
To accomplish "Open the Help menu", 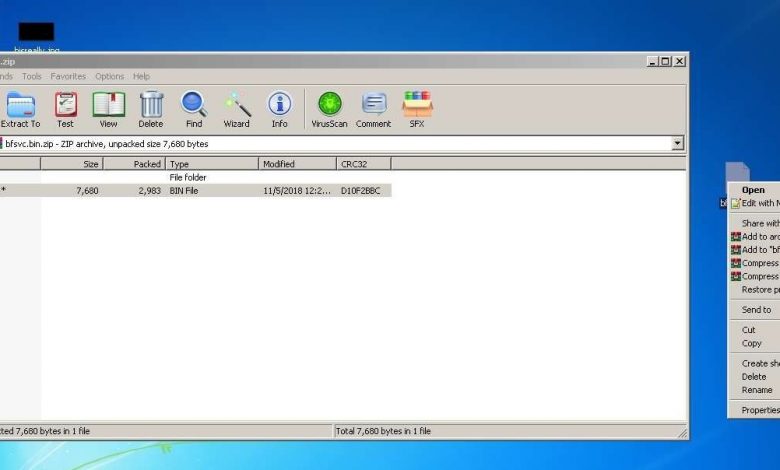I will (x=141, y=76).
